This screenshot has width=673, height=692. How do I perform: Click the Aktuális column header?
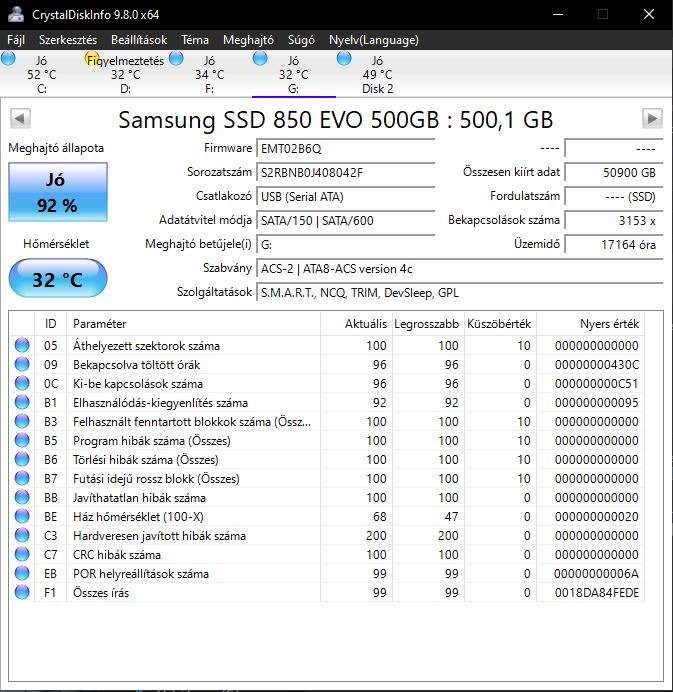point(357,323)
